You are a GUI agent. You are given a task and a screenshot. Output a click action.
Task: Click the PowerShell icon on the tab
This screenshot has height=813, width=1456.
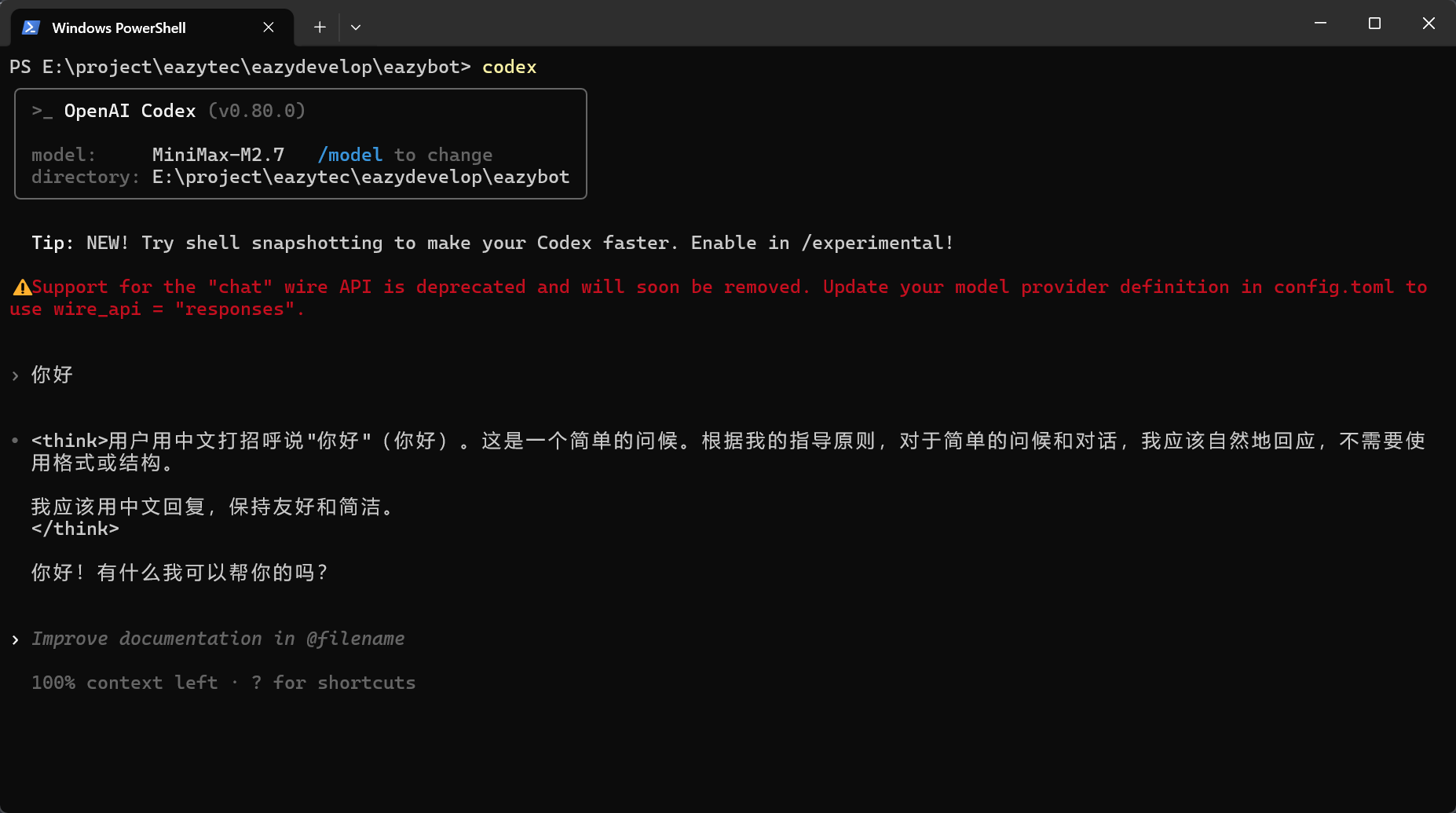(x=31, y=27)
